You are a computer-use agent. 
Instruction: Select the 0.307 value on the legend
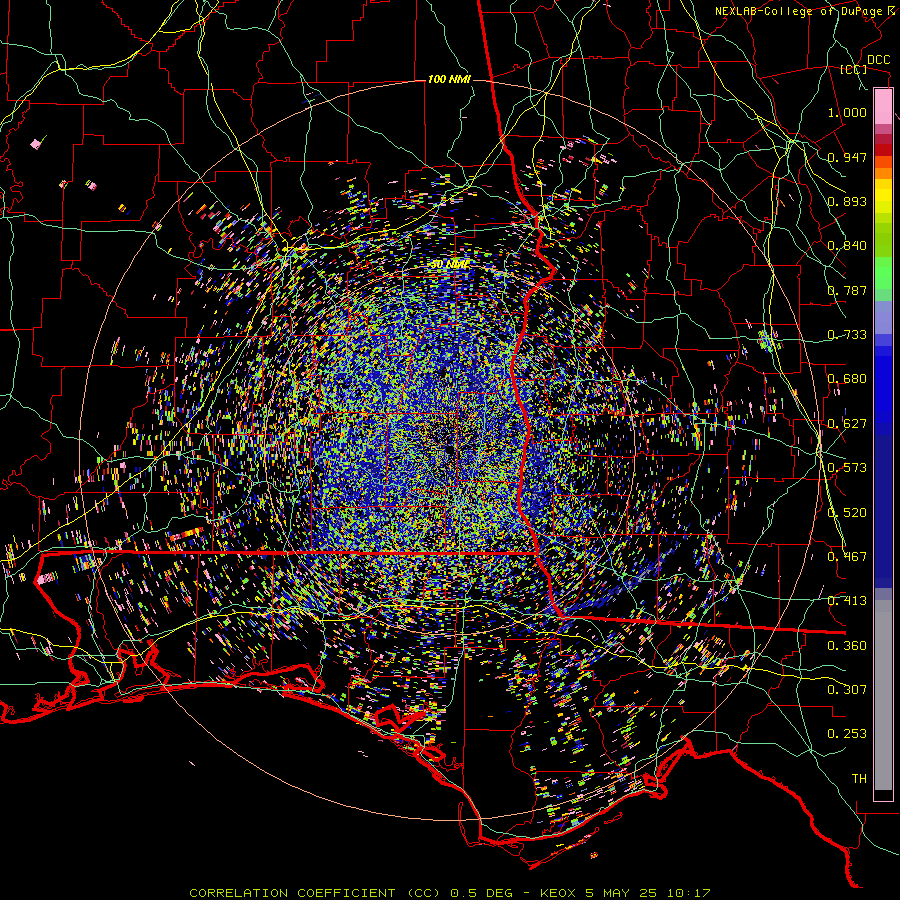tap(847, 690)
